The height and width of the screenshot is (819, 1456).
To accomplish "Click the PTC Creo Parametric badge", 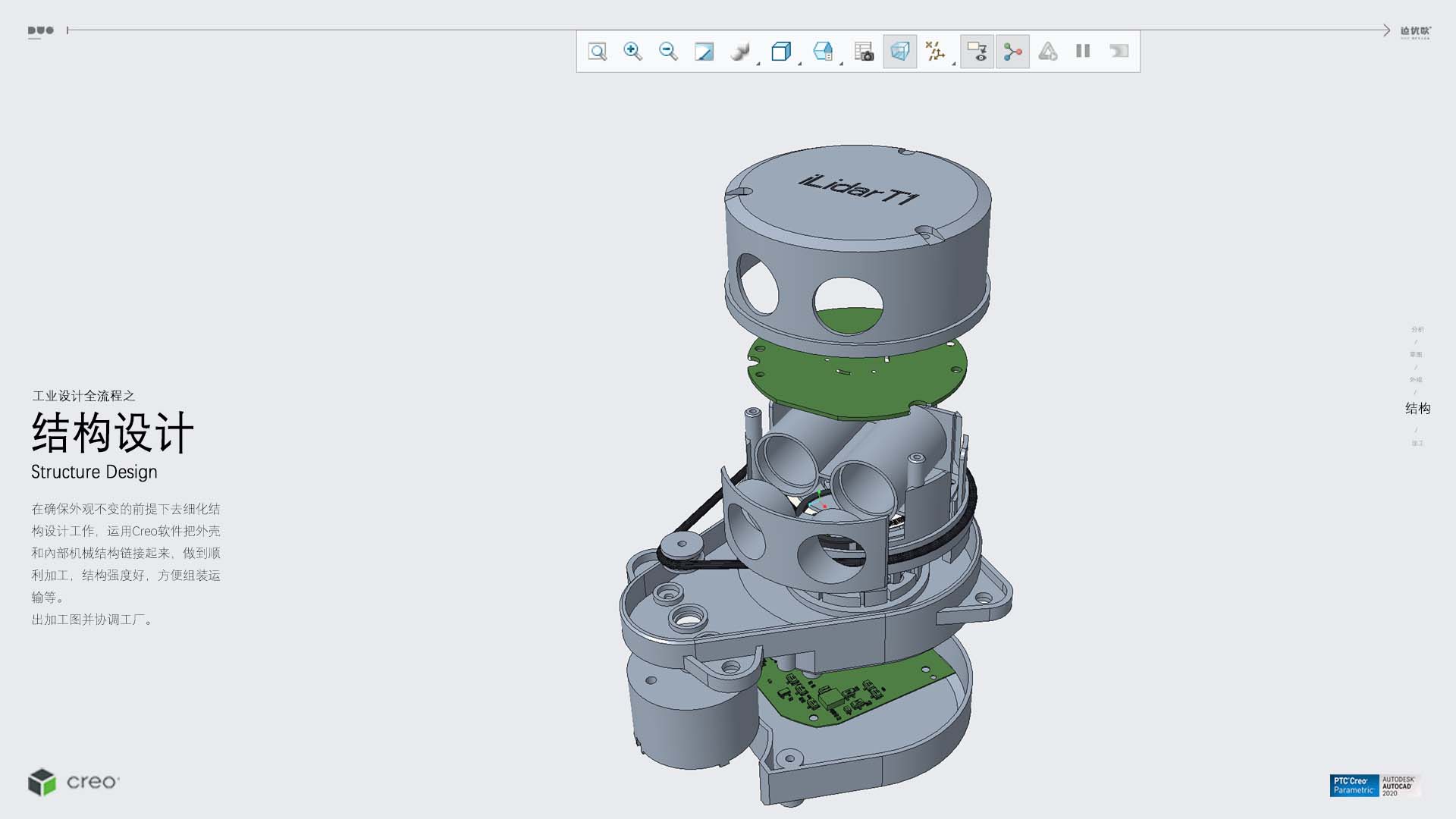I will 1354,785.
